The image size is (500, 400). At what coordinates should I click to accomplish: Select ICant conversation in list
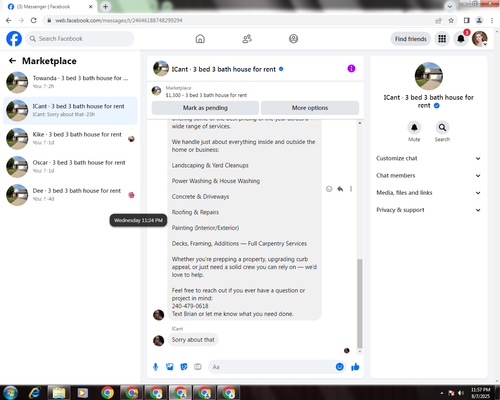click(70, 110)
